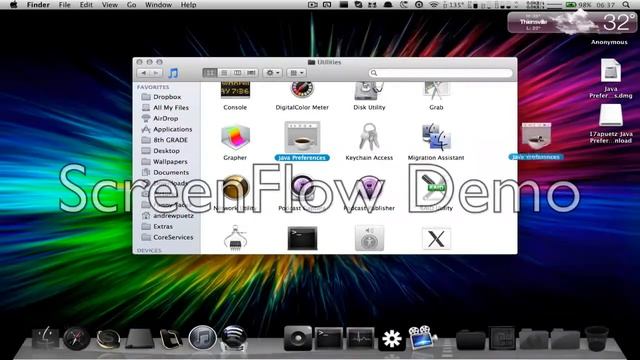This screenshot has height=360, width=640.
Task: Open the Action gear dropdown
Action: (x=273, y=73)
